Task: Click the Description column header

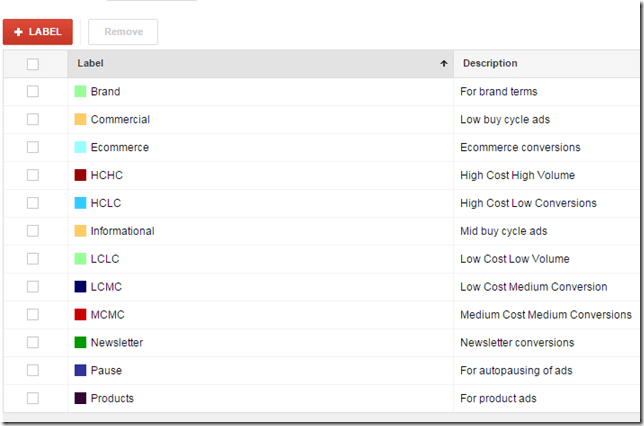Action: [x=490, y=64]
